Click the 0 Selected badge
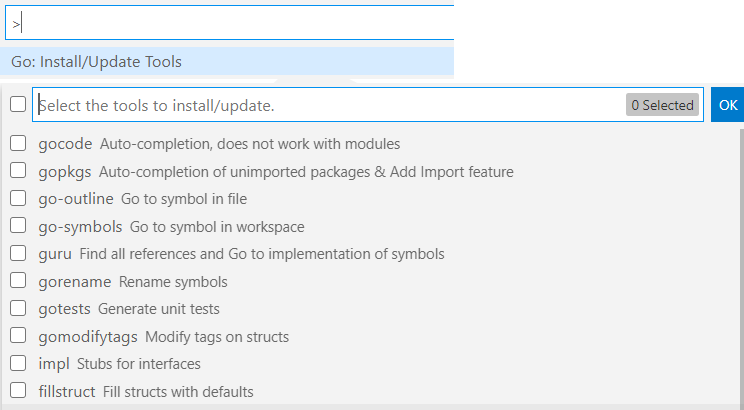Screen dimensions: 744x410 [x=662, y=105]
